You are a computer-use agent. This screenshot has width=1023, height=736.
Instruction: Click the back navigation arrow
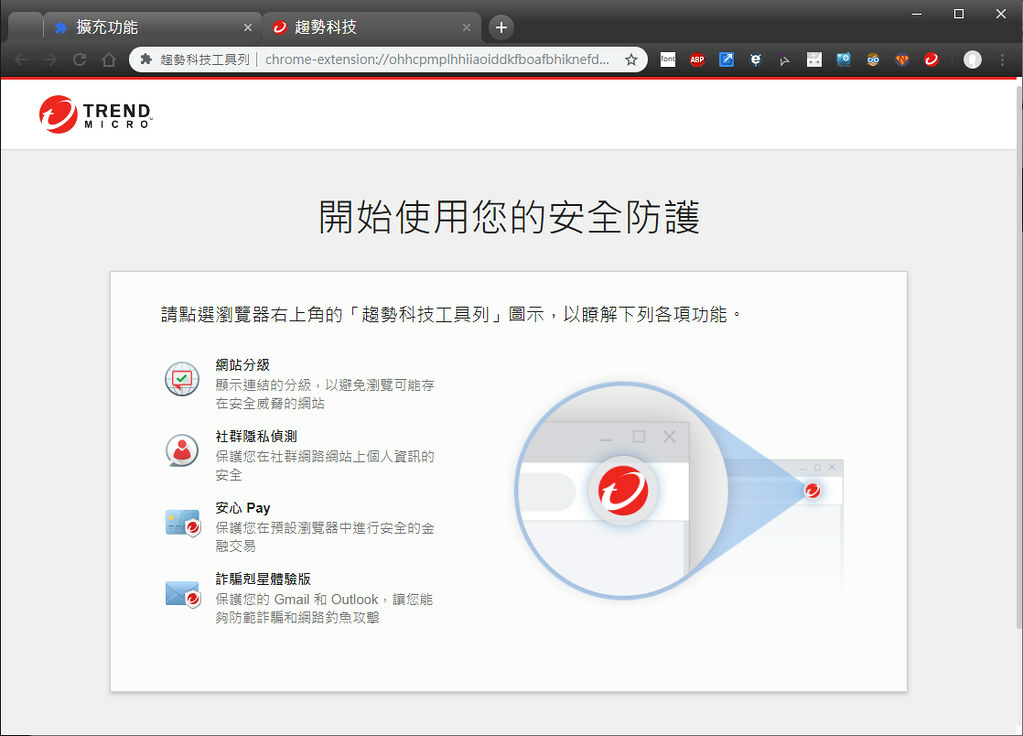[x=21, y=60]
